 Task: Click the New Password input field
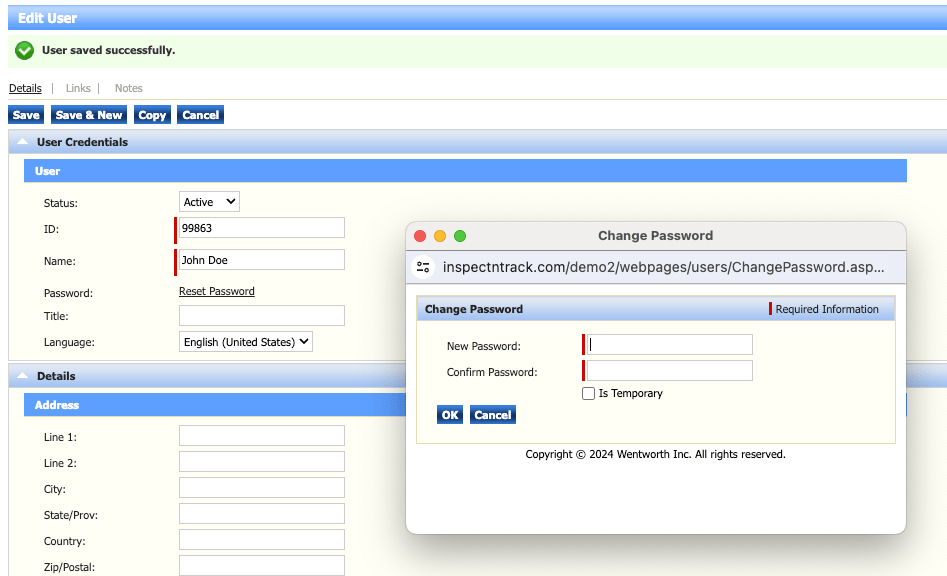[x=666, y=344]
